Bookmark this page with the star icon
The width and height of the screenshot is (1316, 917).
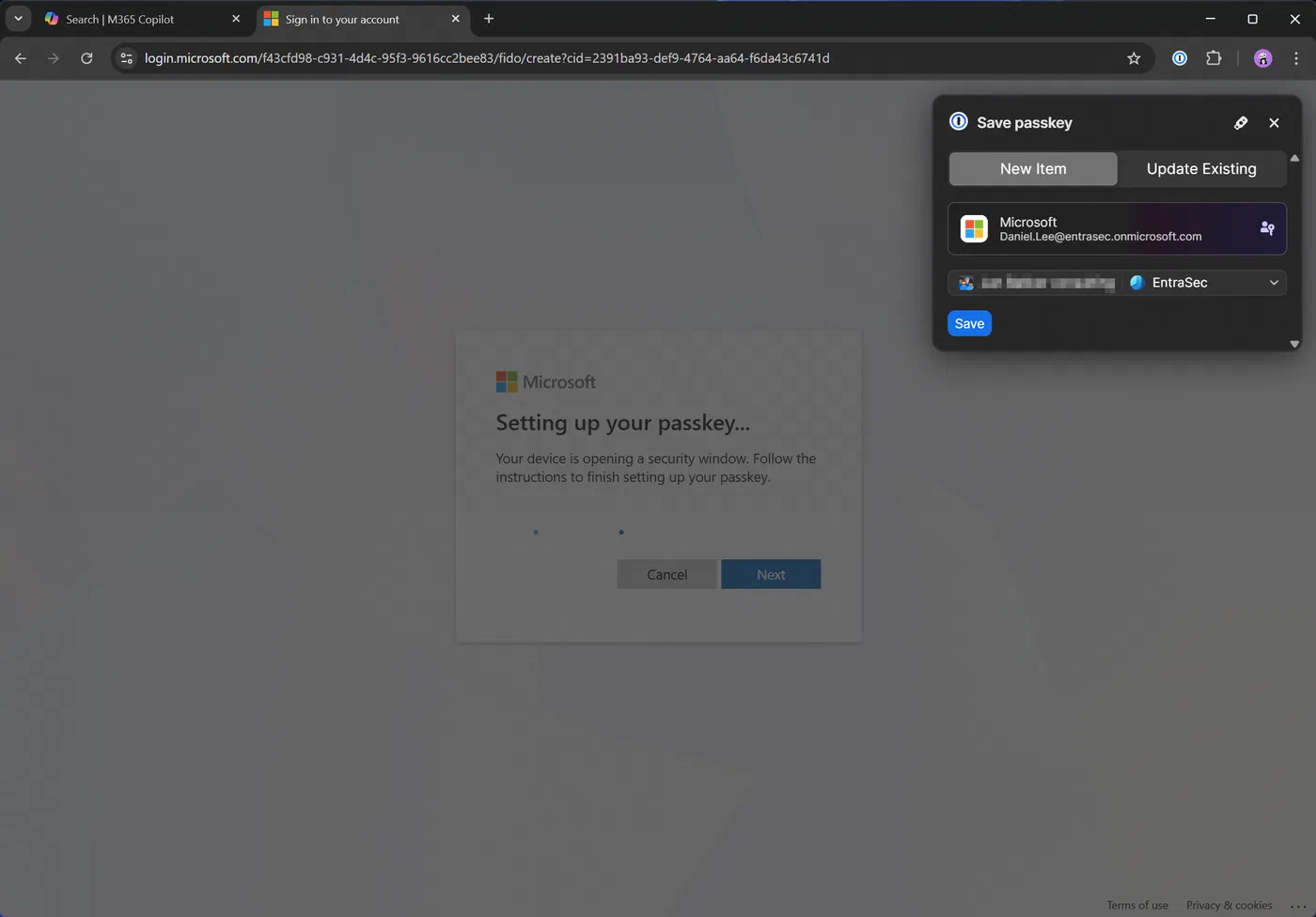pyautogui.click(x=1134, y=58)
